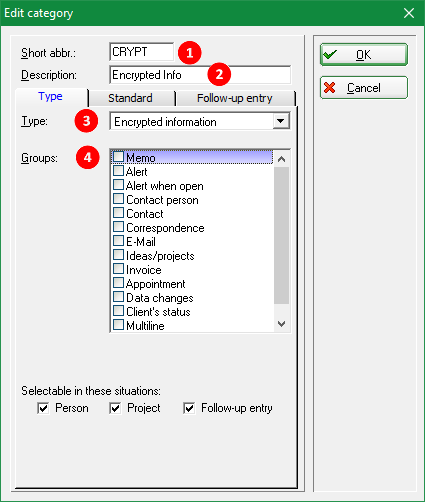Toggle the Follow-up entry situation checkbox
The width and height of the screenshot is (425, 502).
(x=189, y=408)
